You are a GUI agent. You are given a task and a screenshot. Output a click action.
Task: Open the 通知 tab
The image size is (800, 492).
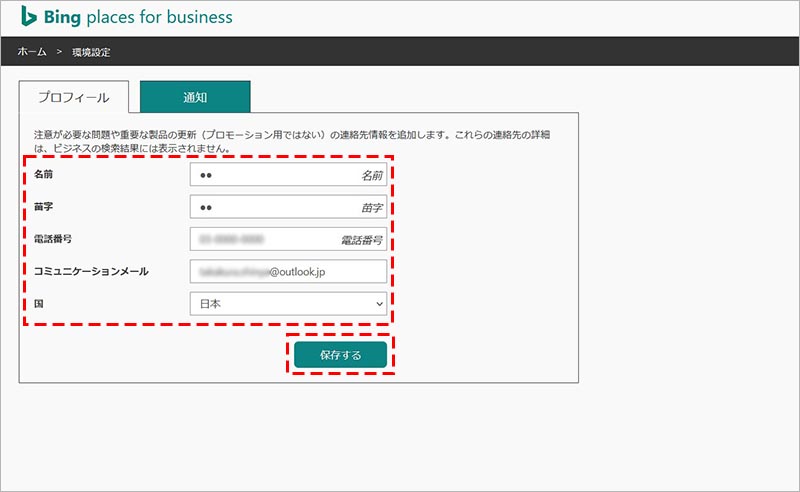coord(195,98)
